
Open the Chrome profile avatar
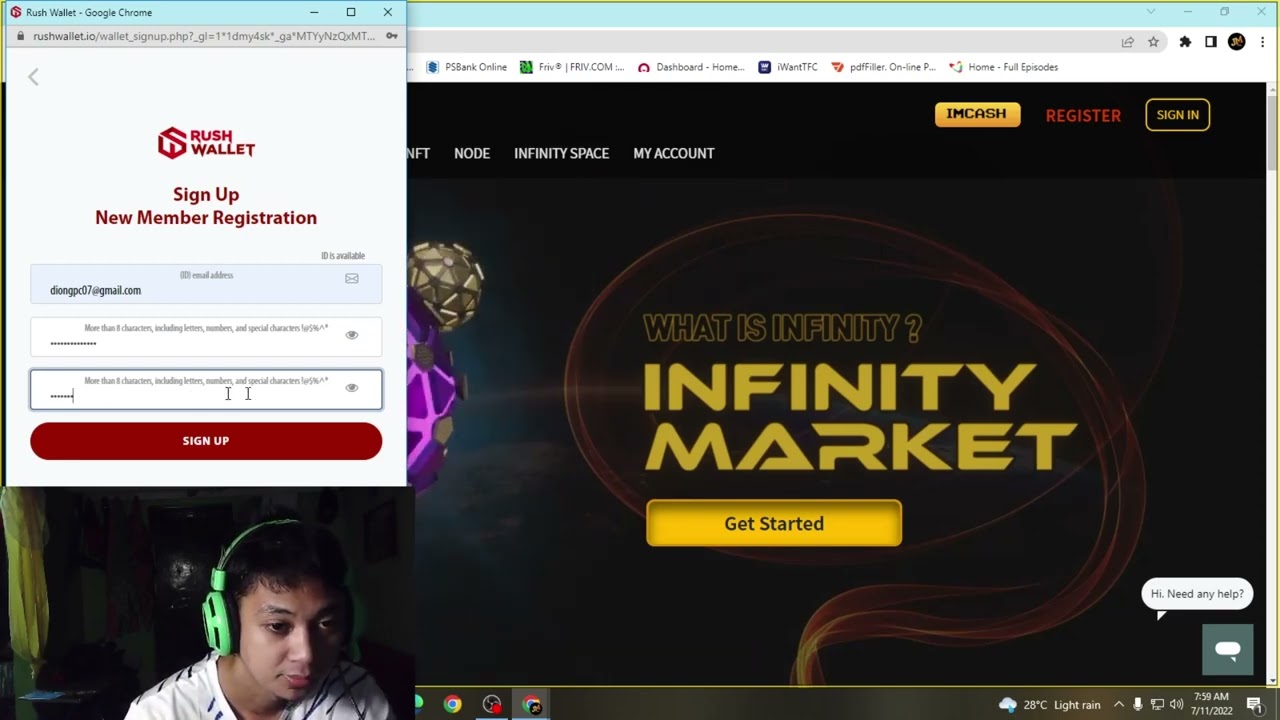point(1237,42)
